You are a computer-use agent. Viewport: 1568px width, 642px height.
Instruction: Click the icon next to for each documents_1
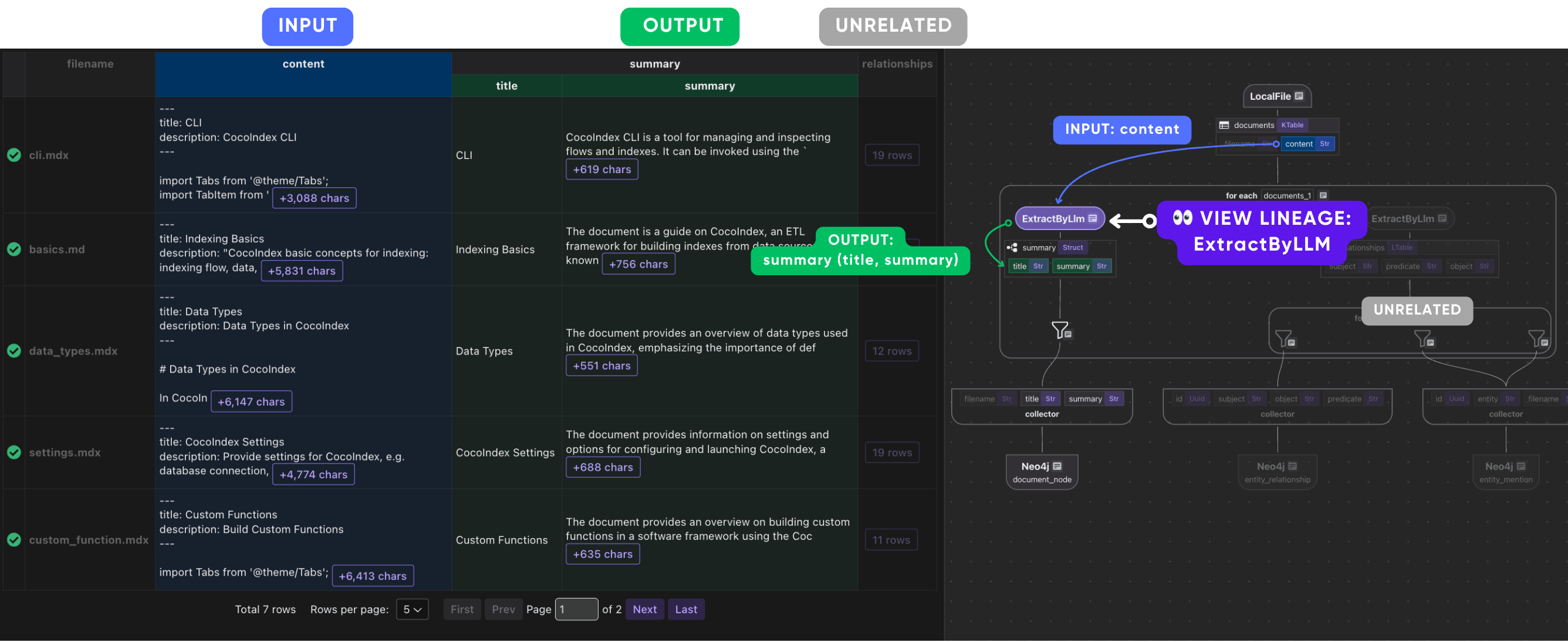tap(1323, 196)
